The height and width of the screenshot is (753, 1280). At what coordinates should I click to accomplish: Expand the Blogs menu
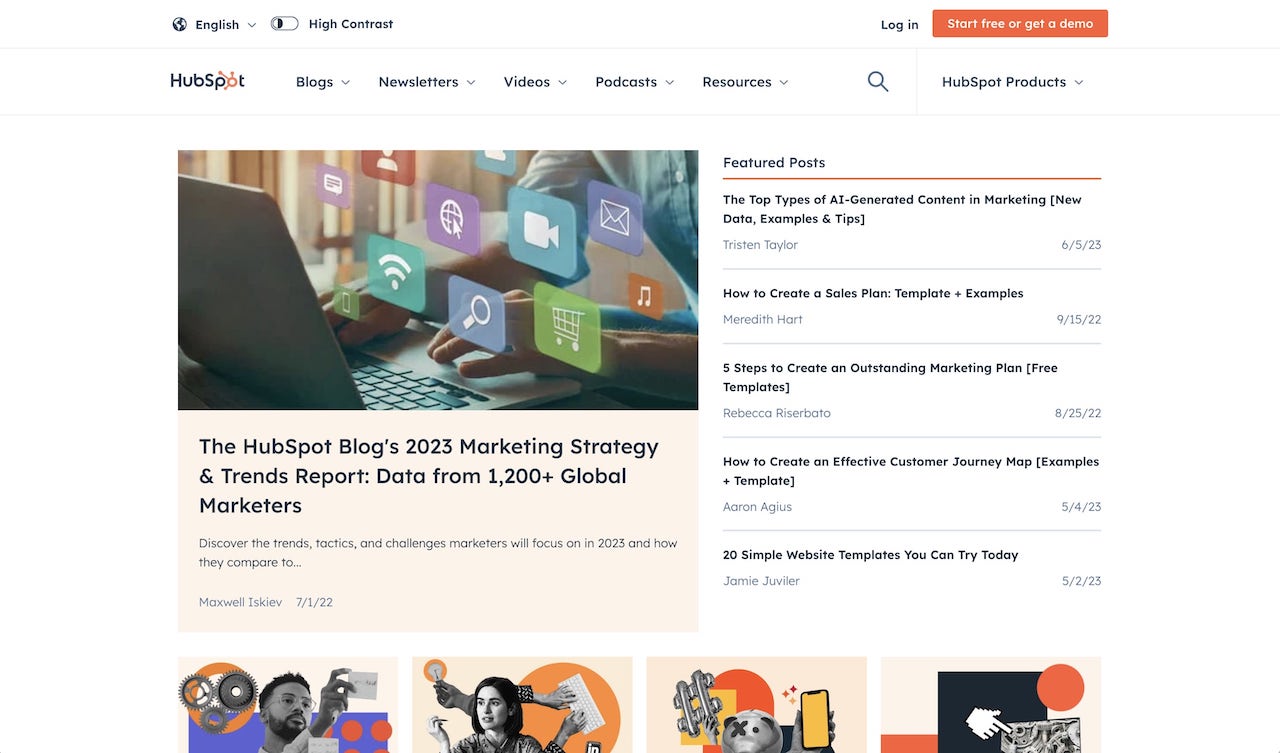click(323, 82)
